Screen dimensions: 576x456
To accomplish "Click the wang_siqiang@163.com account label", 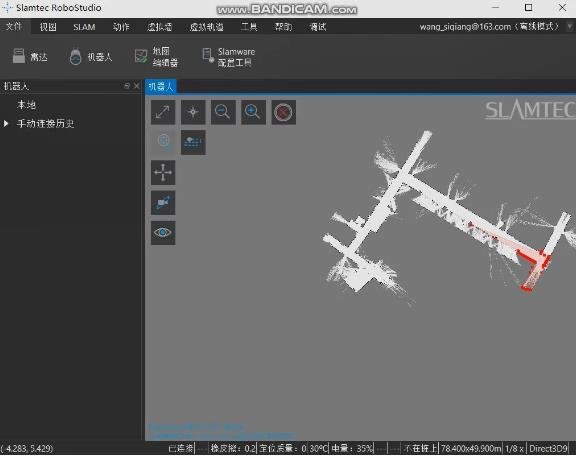I will point(465,27).
